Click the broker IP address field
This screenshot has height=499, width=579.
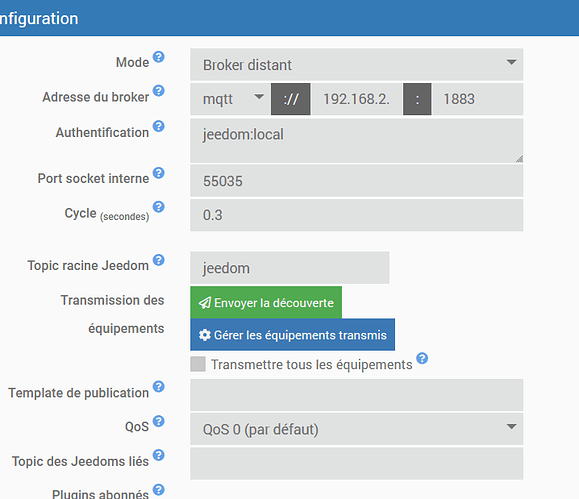357,99
